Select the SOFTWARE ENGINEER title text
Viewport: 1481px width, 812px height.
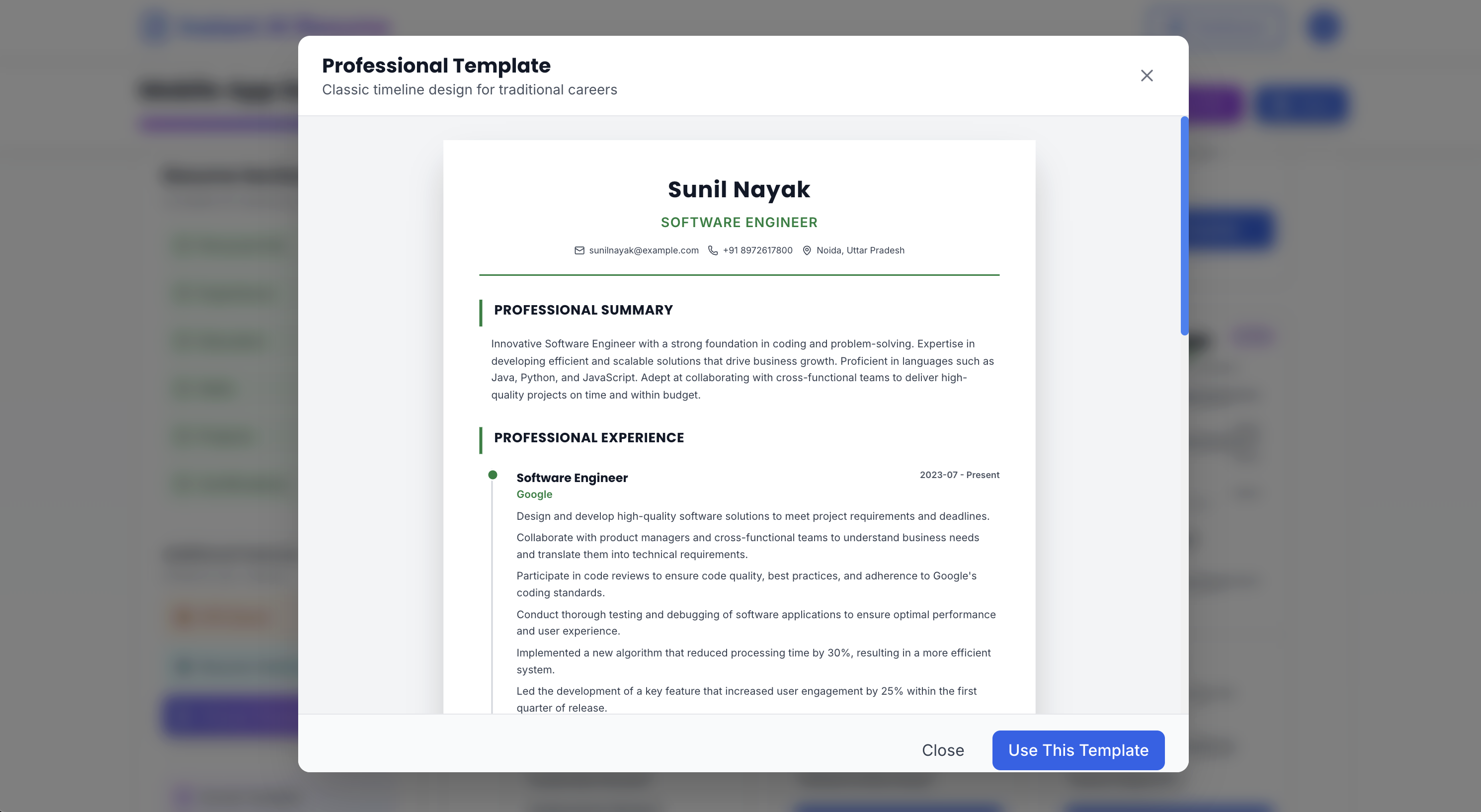tap(739, 223)
